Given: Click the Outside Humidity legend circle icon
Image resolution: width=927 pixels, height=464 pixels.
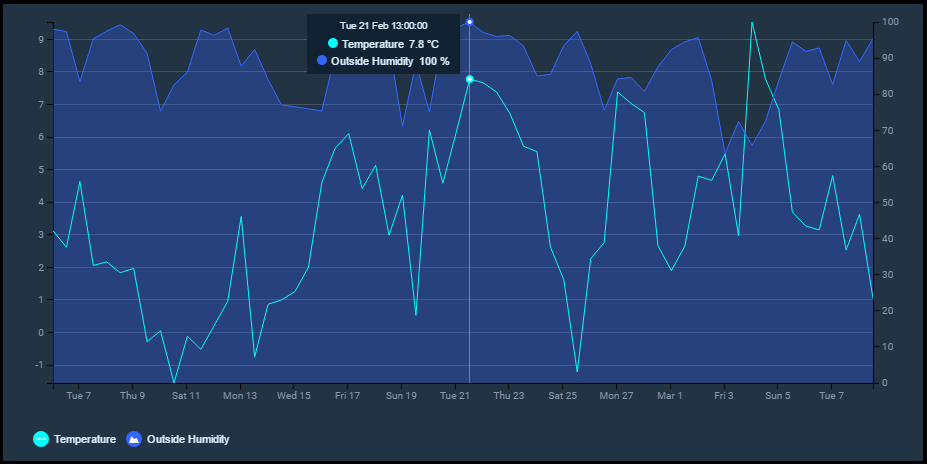Looking at the screenshot, I should tap(134, 439).
